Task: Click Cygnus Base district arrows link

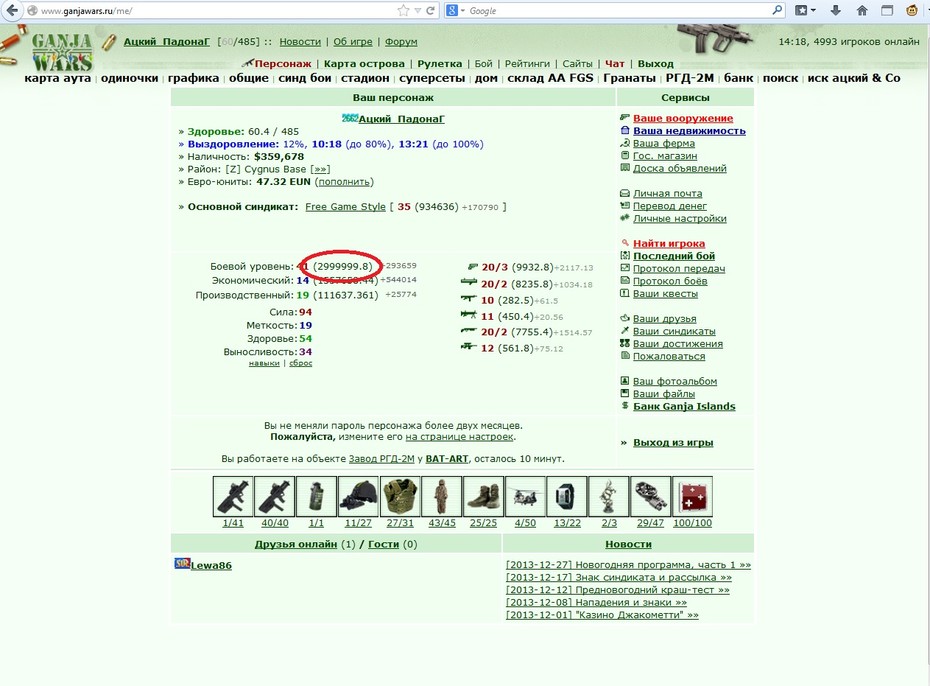Action: 320,169
